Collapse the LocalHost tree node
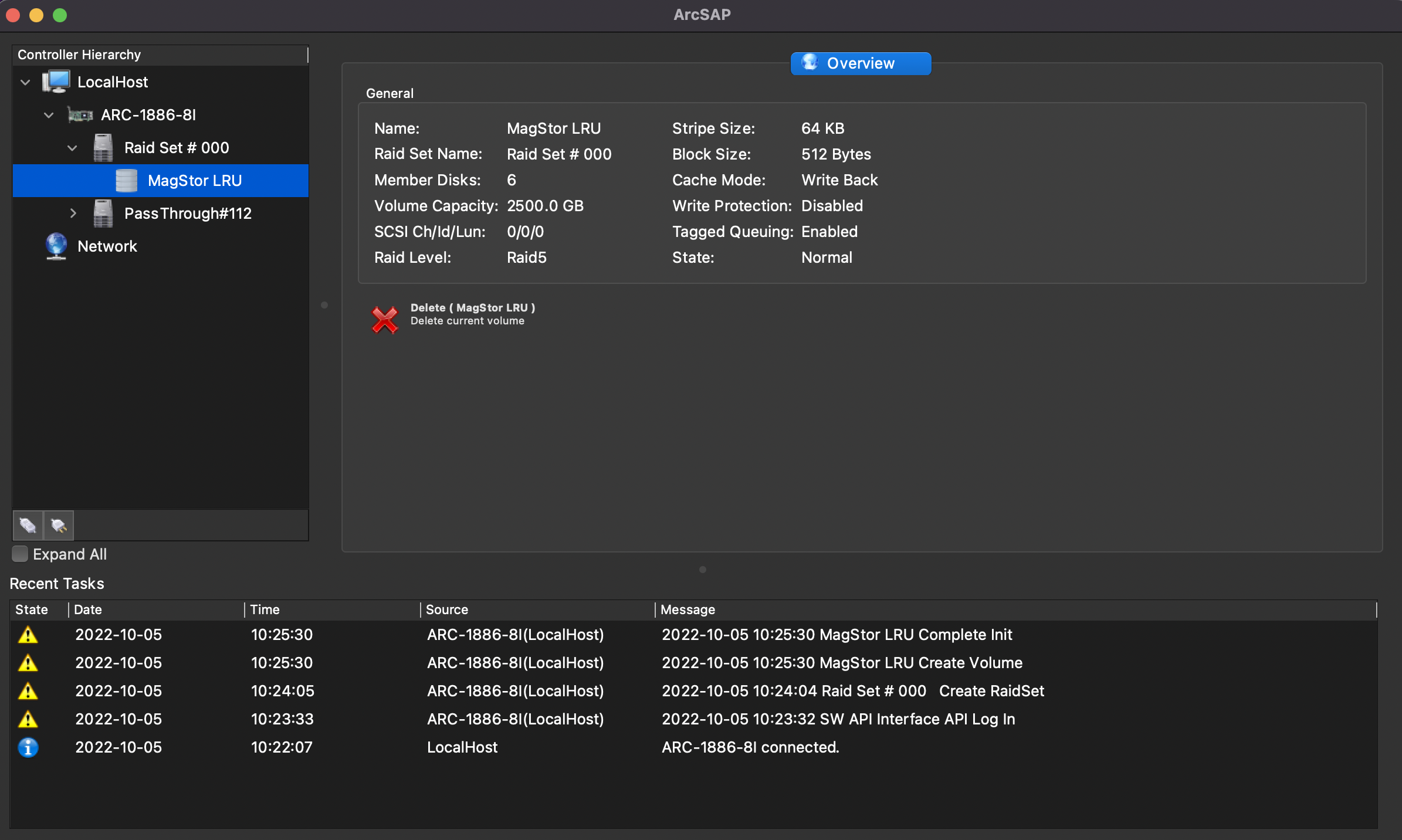Screen dimensions: 1402x840 pyautogui.click(x=25, y=82)
